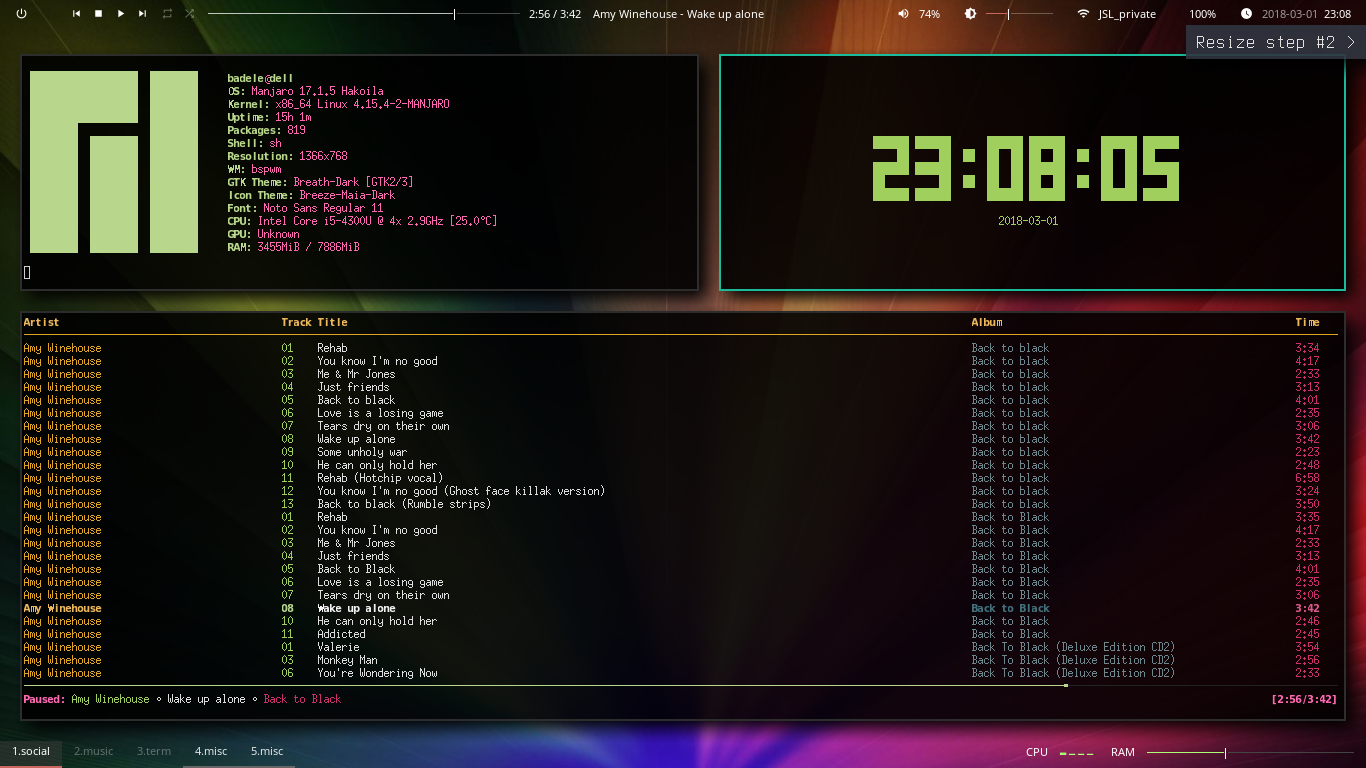This screenshot has height=768, width=1366.
Task: Click the 2018-03-01 date under the big clock
Action: (x=1028, y=220)
